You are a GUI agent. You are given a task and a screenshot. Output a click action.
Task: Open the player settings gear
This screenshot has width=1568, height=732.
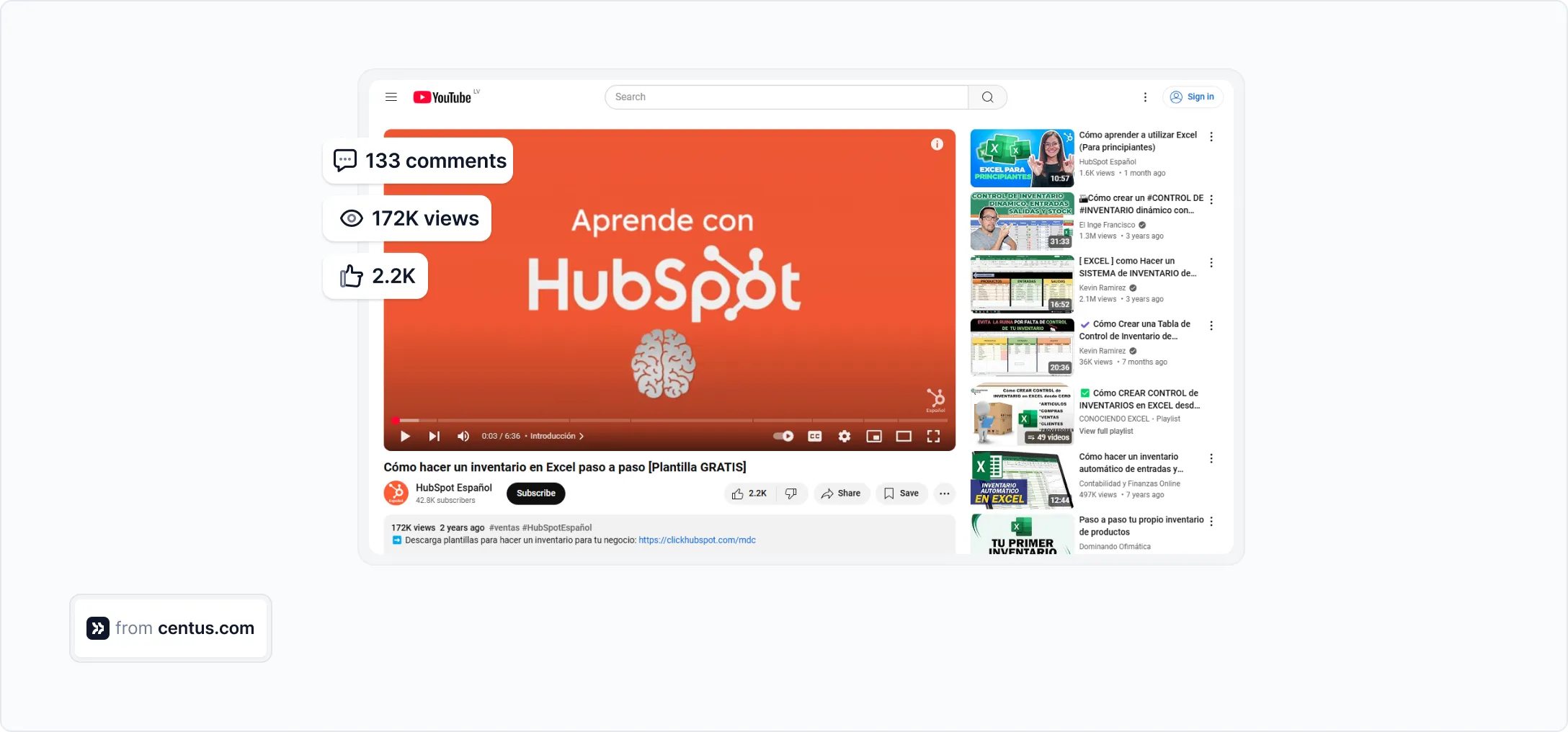[844, 436]
